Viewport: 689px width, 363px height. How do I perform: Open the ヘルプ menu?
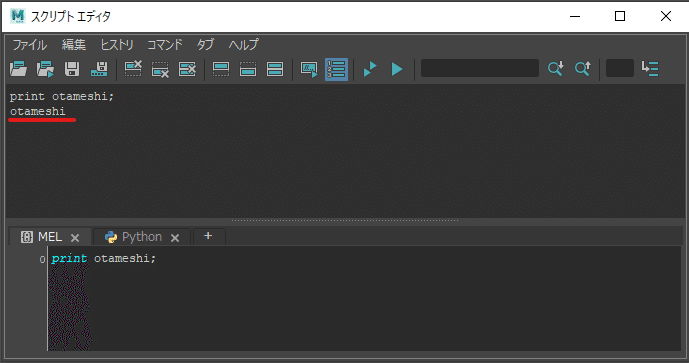tap(243, 45)
